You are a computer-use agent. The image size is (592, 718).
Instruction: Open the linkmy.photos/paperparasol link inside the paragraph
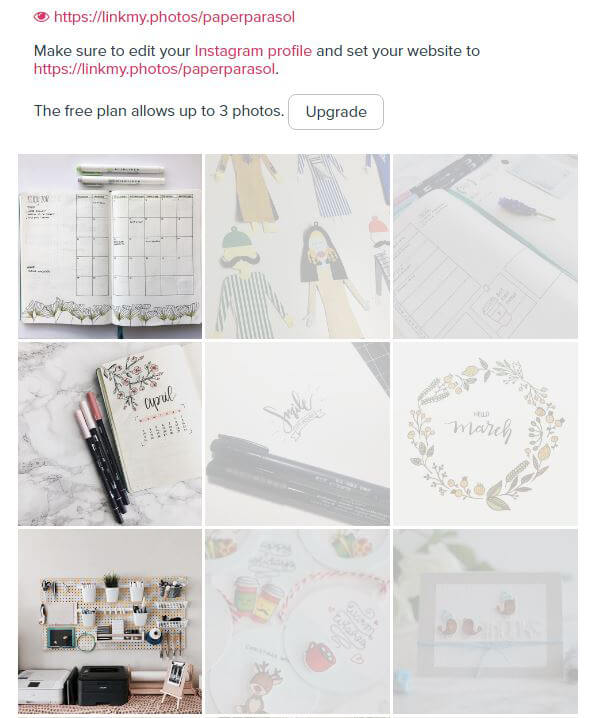[x=155, y=69]
